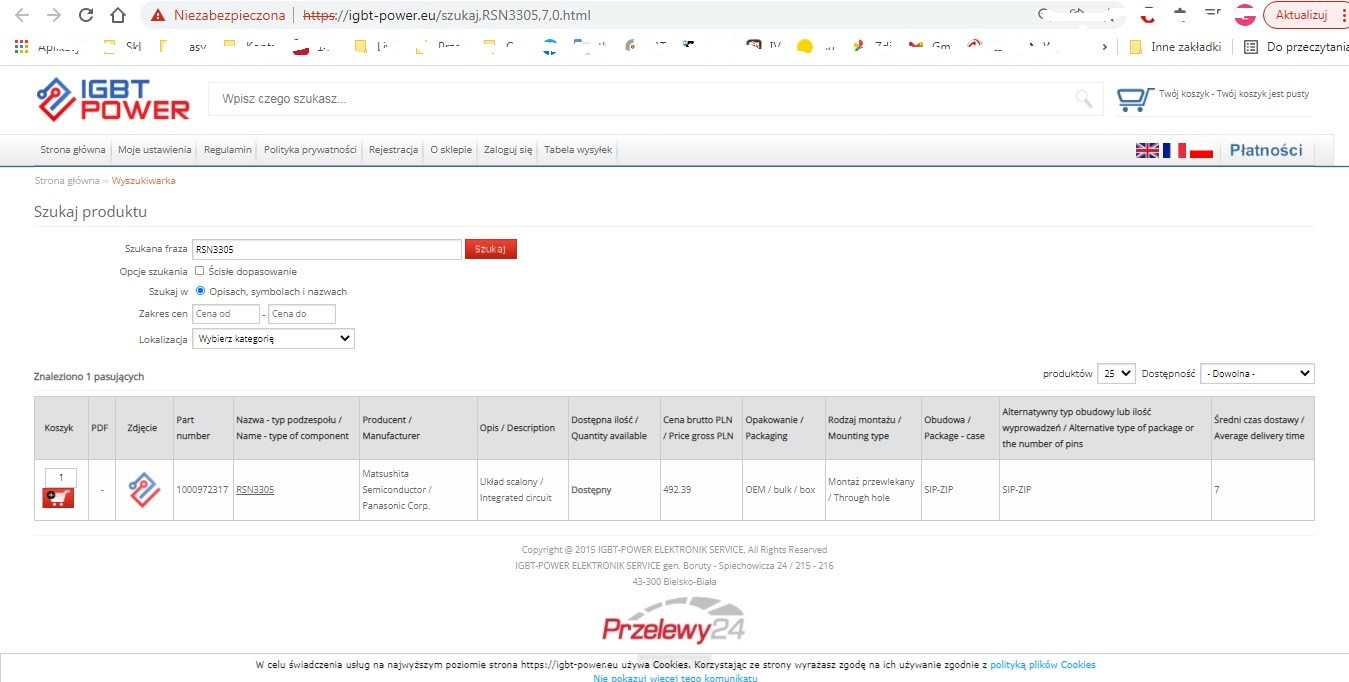The height and width of the screenshot is (682, 1349).
Task: Open the RSN3305 product thumbnail image
Action: [x=145, y=490]
